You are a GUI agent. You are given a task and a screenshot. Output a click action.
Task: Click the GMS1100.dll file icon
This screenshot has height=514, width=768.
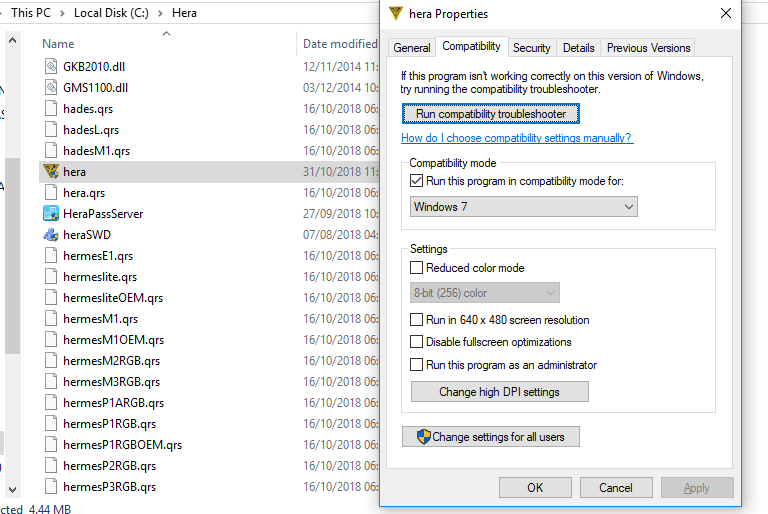52,88
